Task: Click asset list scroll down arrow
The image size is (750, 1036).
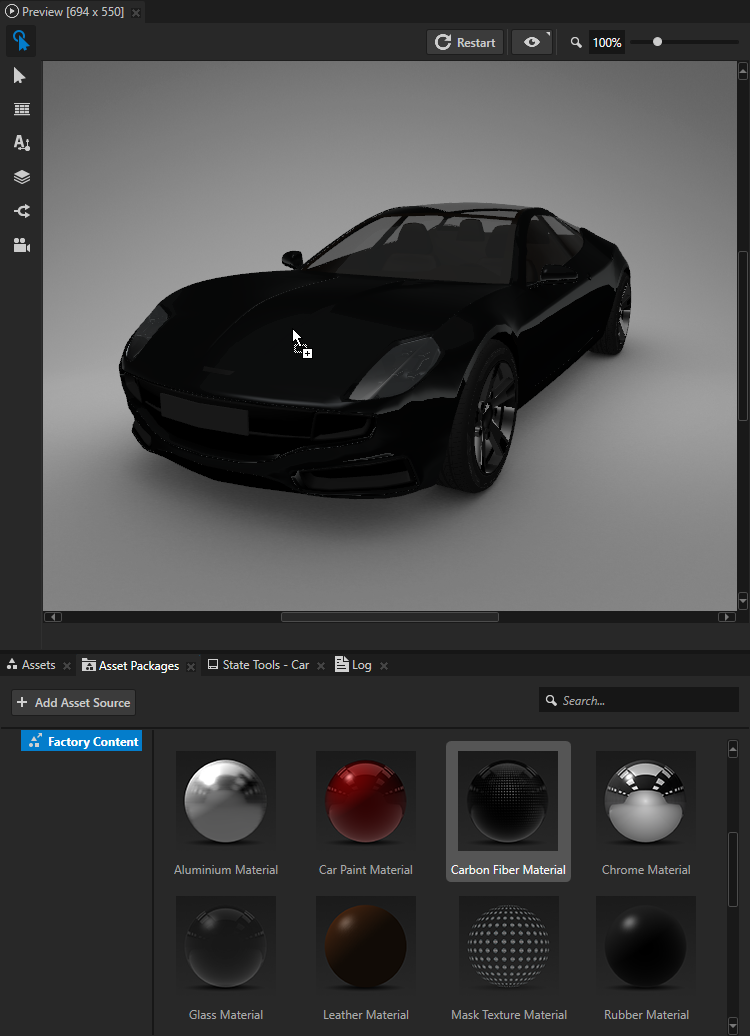Action: click(x=733, y=1026)
